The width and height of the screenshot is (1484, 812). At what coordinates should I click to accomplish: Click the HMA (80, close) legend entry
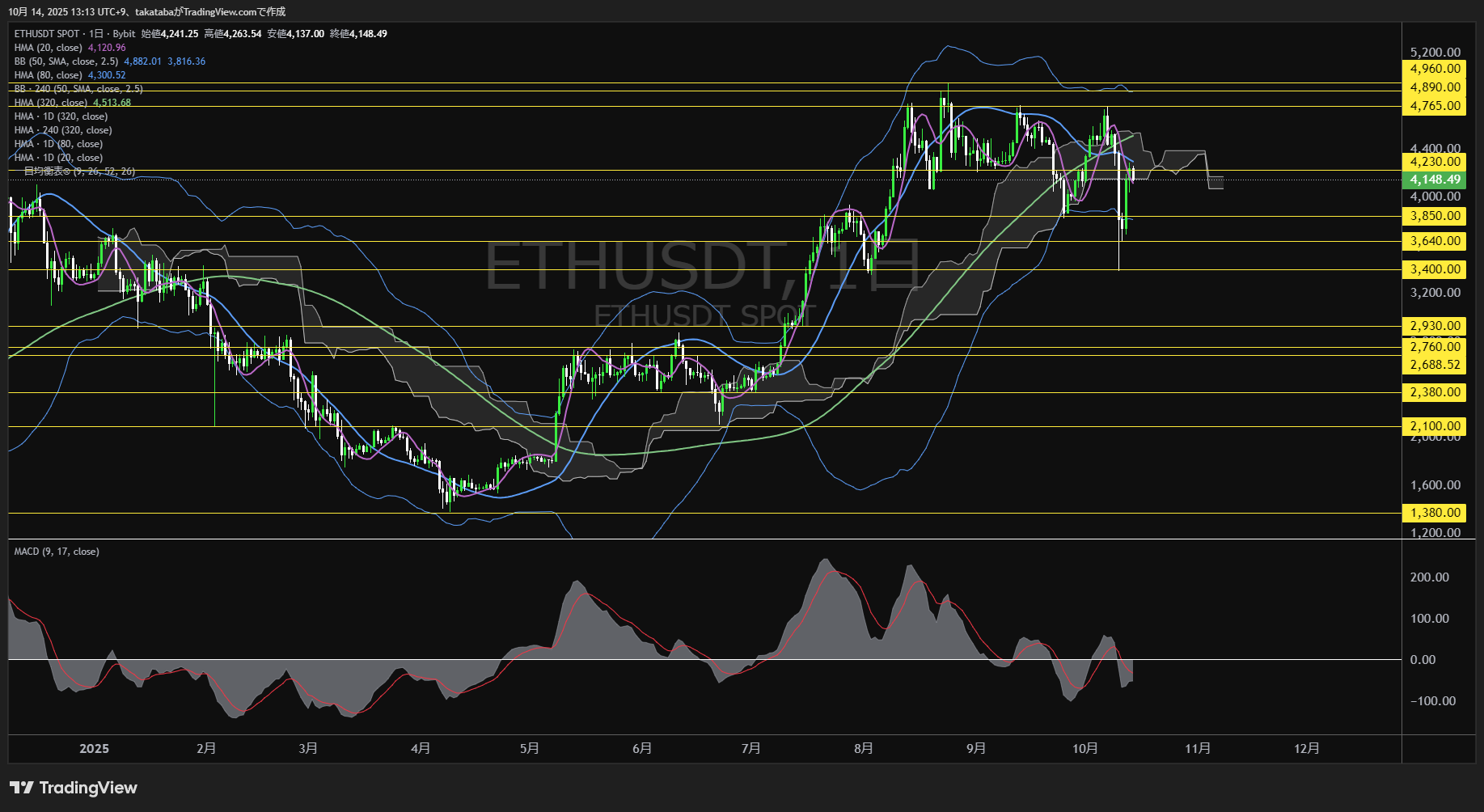49,75
